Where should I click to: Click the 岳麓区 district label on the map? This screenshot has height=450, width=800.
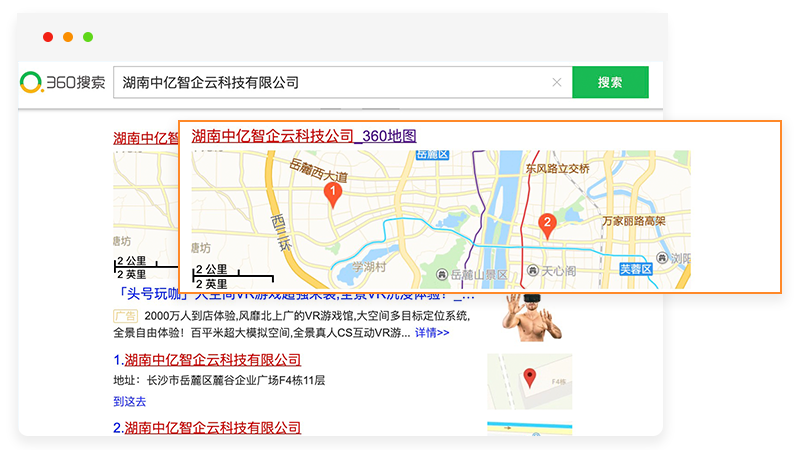(x=432, y=155)
